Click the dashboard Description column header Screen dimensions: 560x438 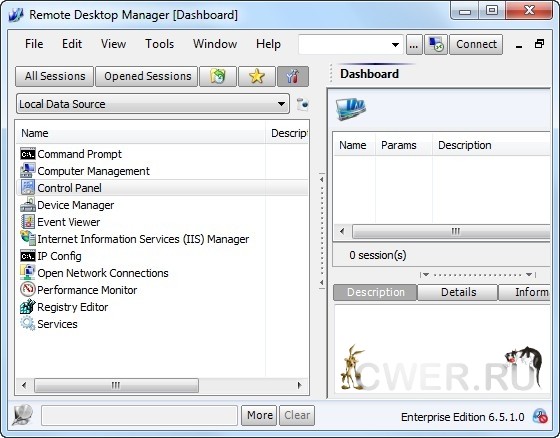click(x=491, y=145)
